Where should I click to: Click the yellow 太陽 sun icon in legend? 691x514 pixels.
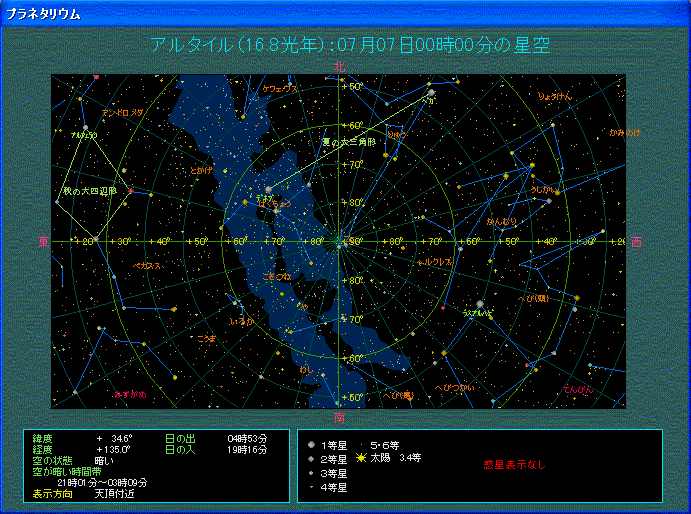361,458
